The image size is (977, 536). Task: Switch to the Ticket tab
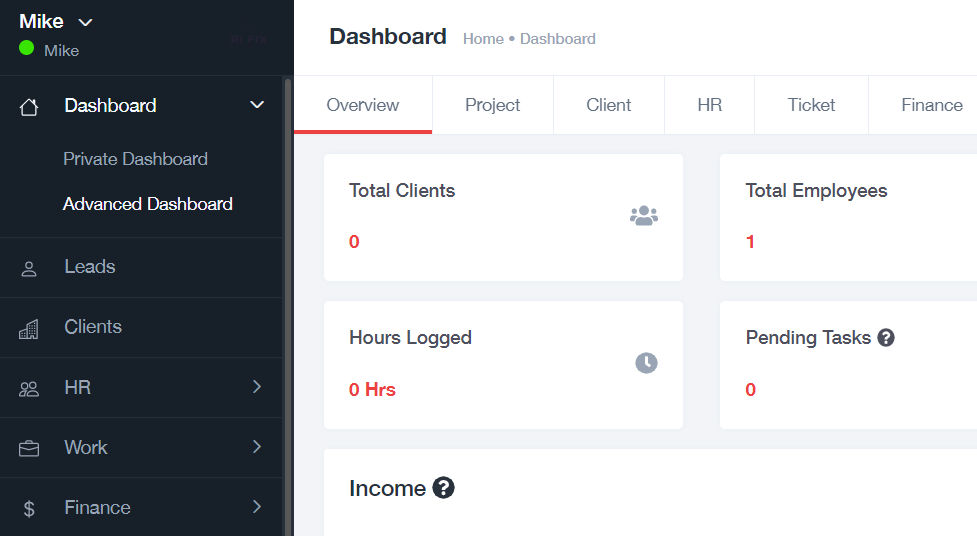coord(811,105)
